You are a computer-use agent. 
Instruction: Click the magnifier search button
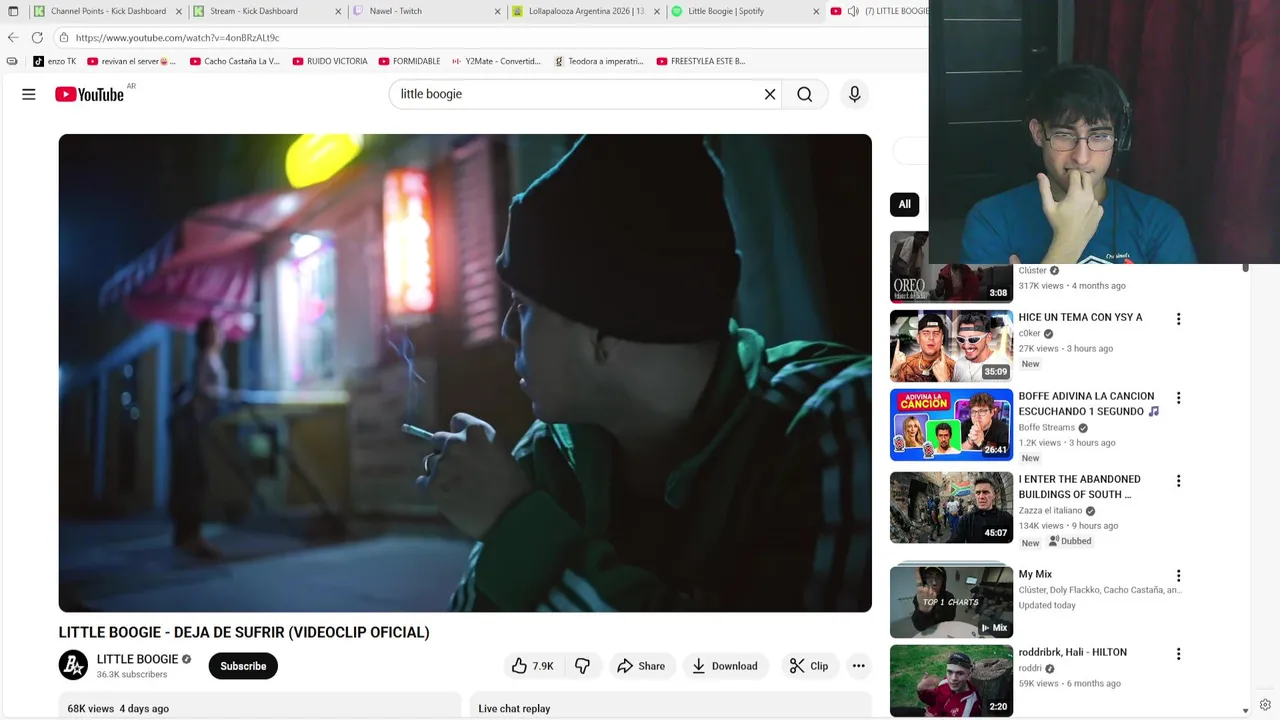(x=805, y=94)
